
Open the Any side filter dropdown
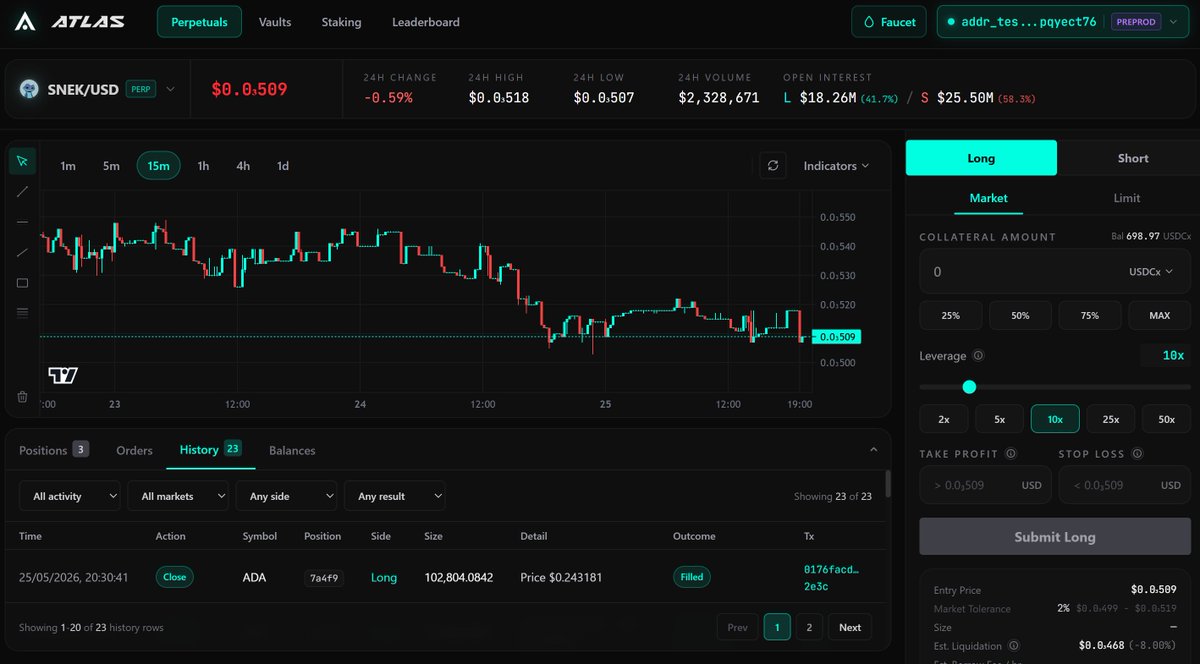[286, 496]
